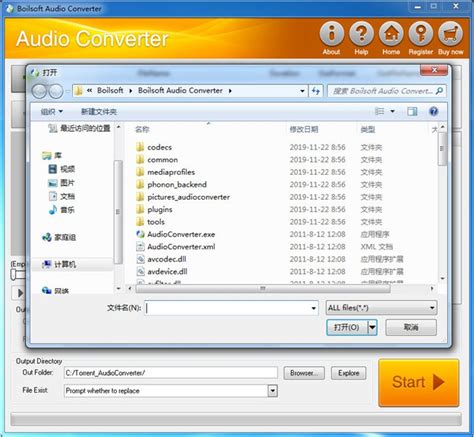Go to the Home icon
This screenshot has width=474, height=437.
[391, 34]
